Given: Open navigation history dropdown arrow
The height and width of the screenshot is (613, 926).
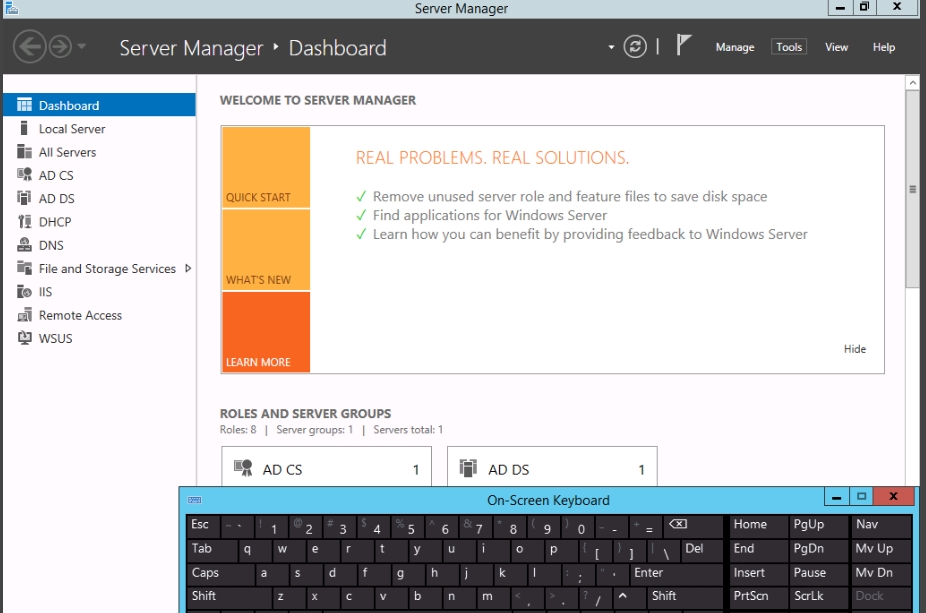Looking at the screenshot, I should [82, 47].
